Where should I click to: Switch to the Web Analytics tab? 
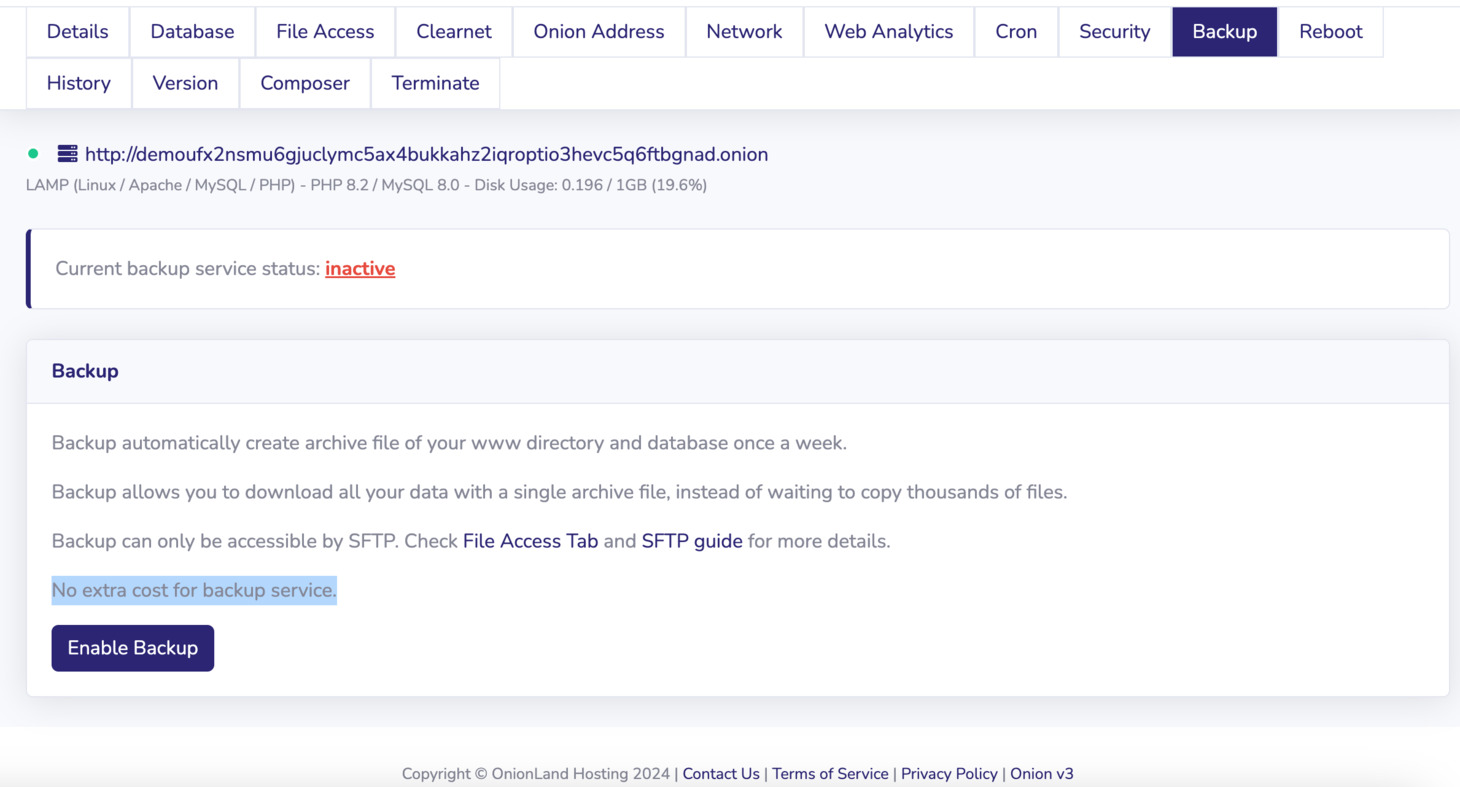[889, 32]
